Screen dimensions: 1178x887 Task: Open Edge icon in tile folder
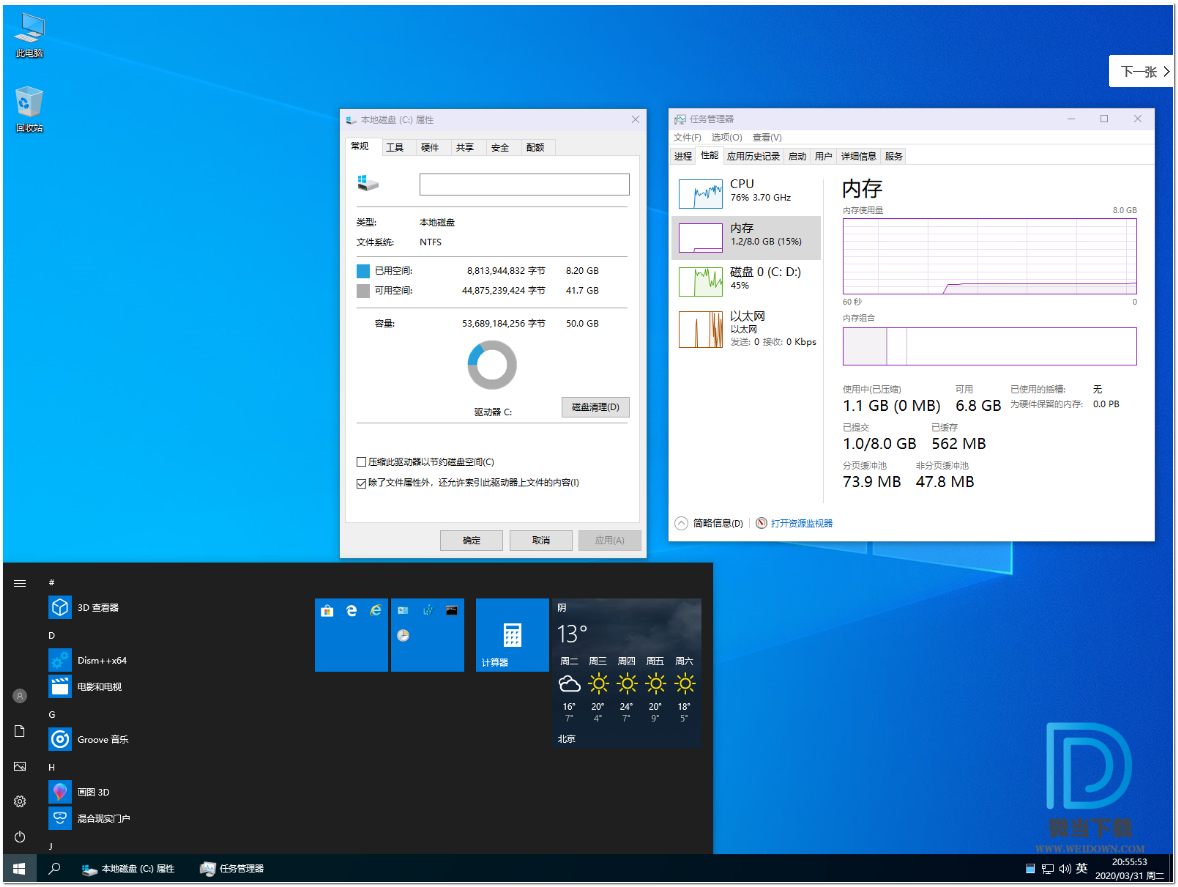351,611
